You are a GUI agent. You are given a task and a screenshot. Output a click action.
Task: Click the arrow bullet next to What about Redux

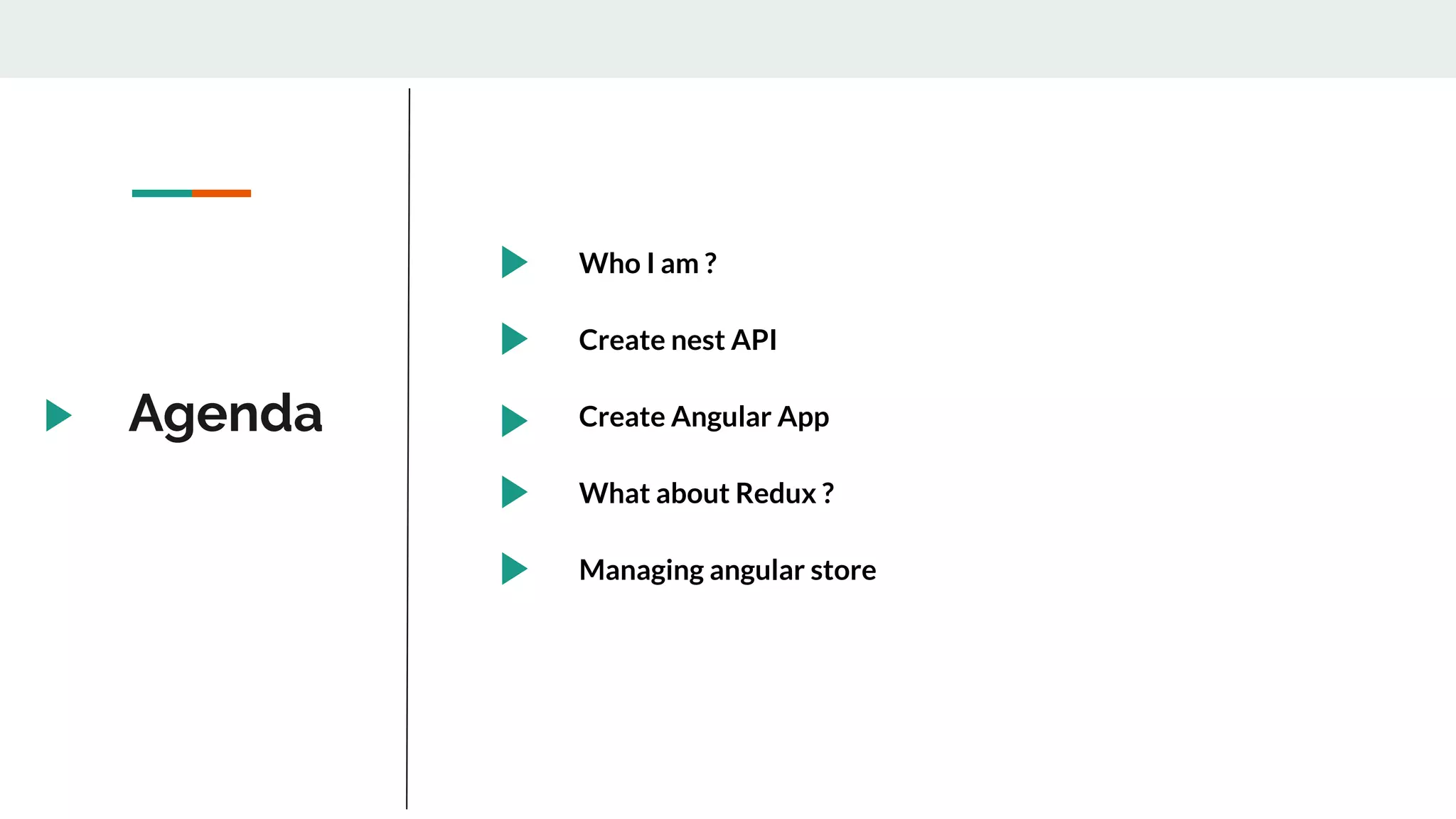coord(513,492)
